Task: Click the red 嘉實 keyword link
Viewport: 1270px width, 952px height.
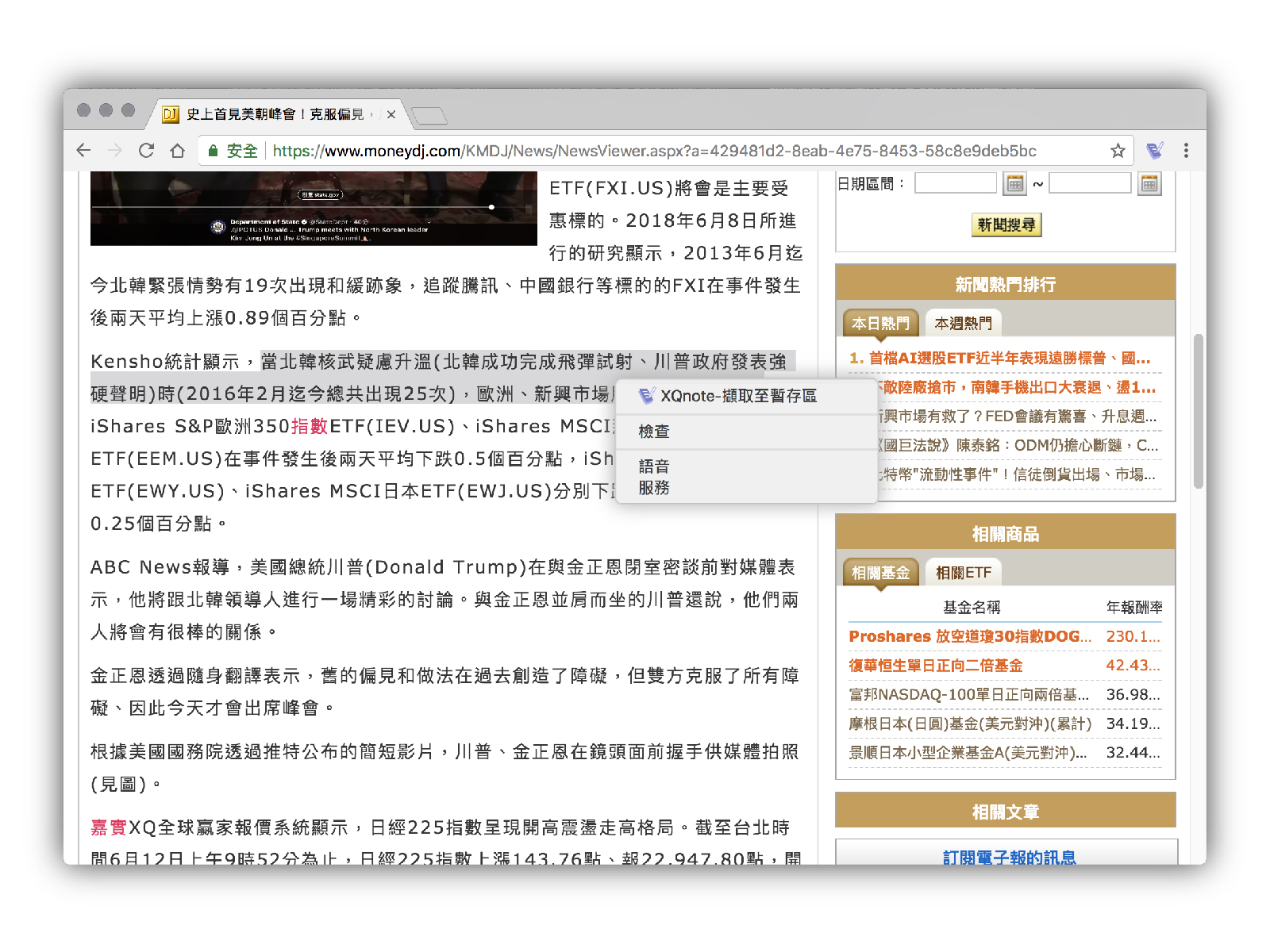Action: pyautogui.click(x=110, y=827)
